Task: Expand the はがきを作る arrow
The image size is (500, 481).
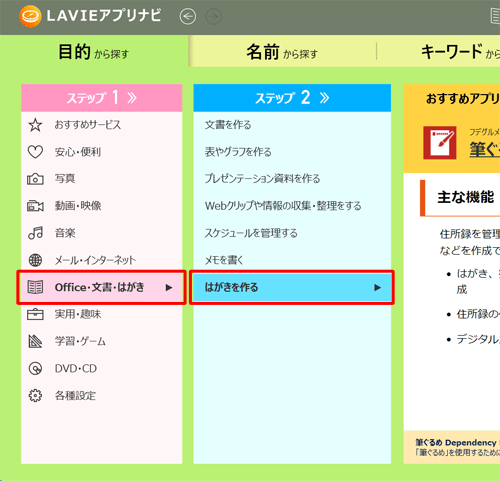Action: pyautogui.click(x=377, y=287)
